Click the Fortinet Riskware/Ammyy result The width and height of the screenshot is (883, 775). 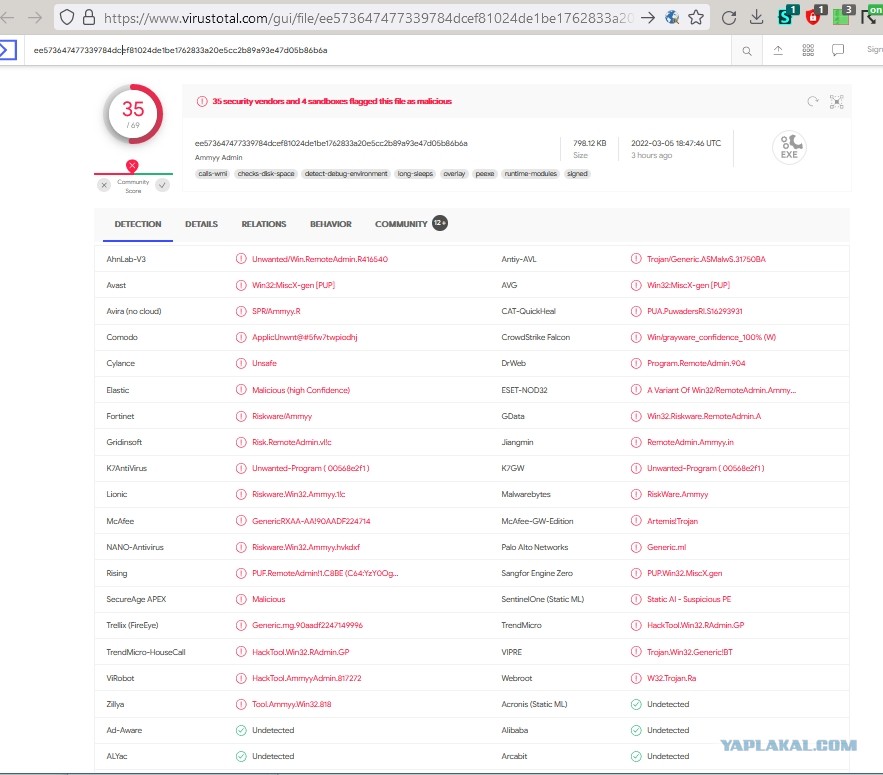coord(282,416)
